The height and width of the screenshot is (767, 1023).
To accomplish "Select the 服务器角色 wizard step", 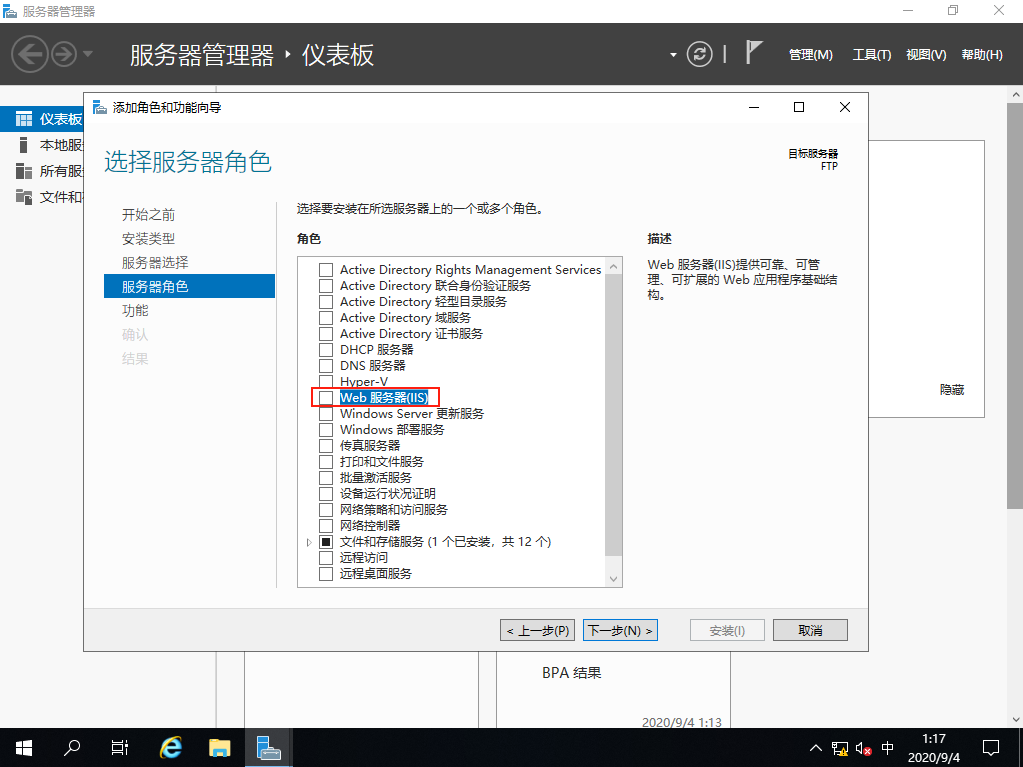I will click(x=189, y=286).
